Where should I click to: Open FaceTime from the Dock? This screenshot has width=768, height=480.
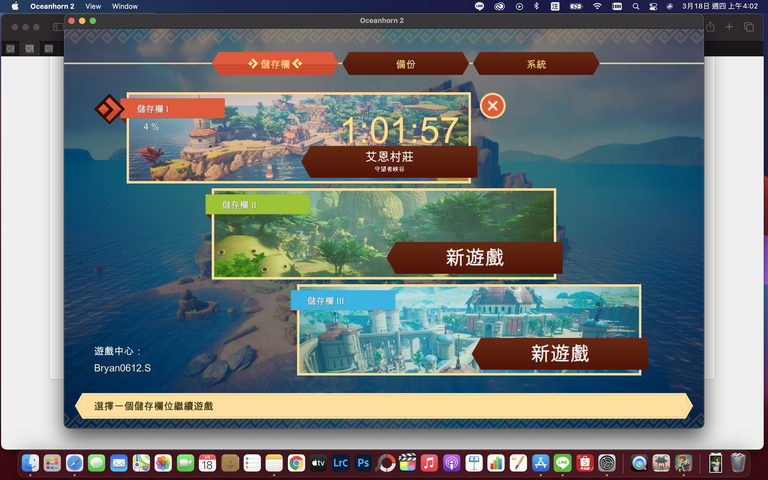point(185,462)
